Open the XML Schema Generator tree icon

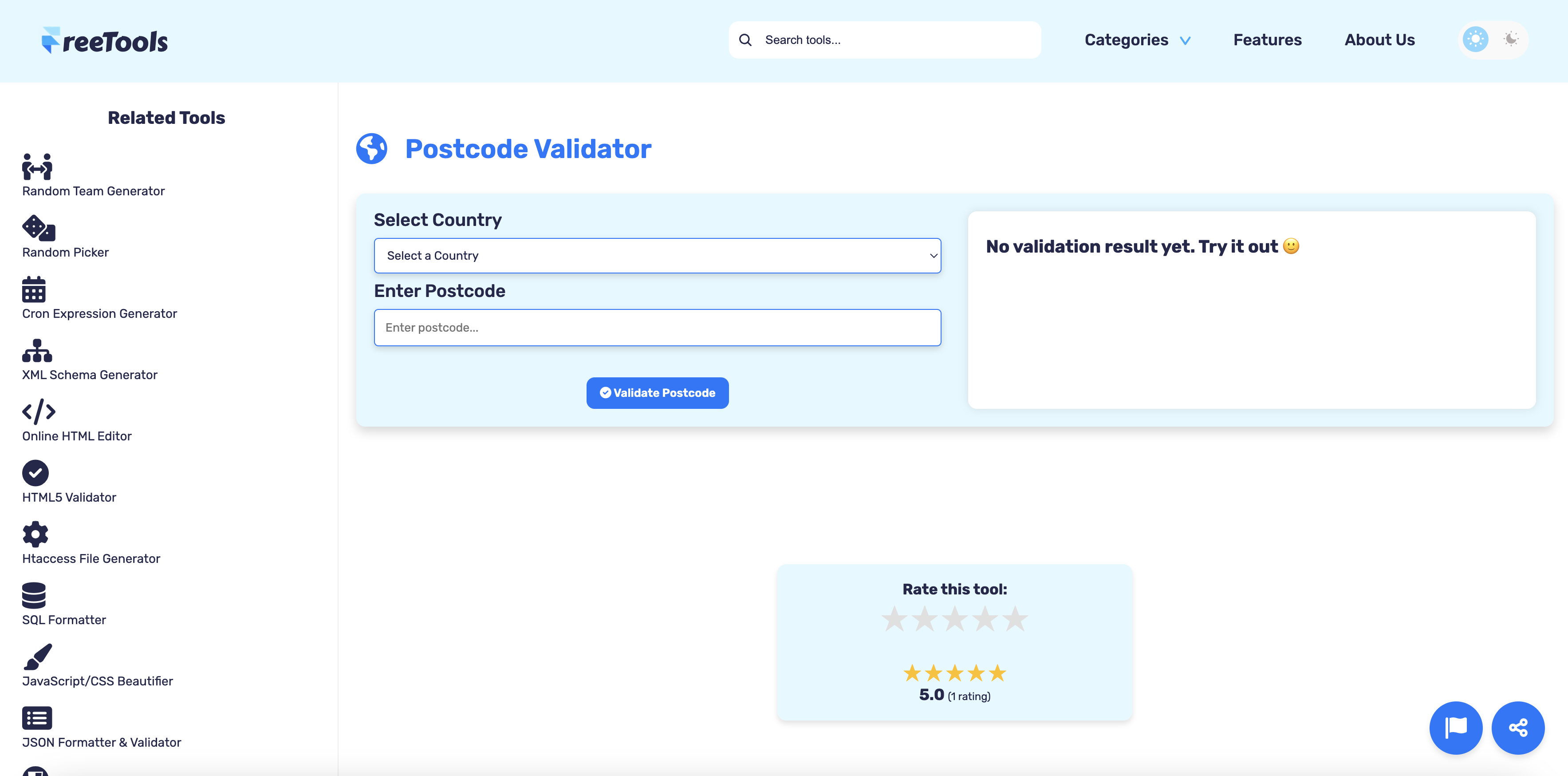[35, 352]
